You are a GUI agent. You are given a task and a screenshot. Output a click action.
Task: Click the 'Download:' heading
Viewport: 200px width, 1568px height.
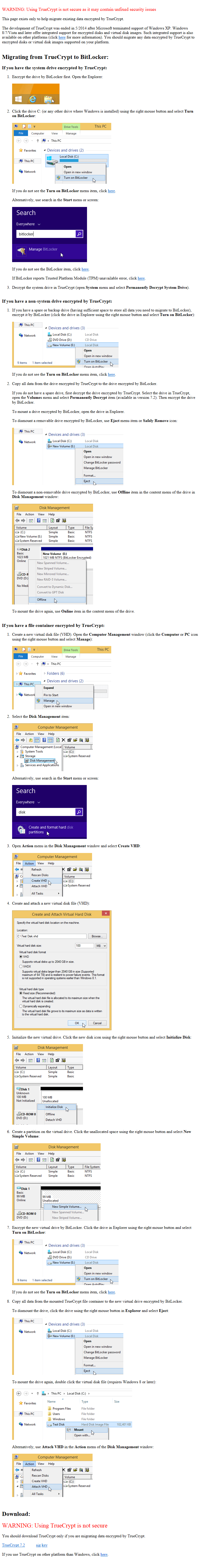(16, 1514)
